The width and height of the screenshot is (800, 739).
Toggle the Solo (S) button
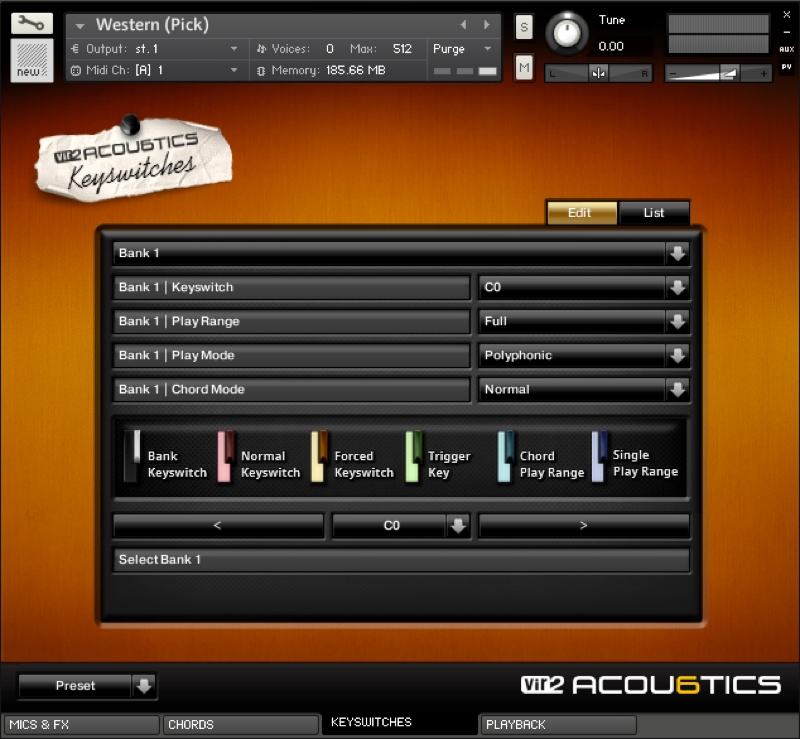click(524, 27)
